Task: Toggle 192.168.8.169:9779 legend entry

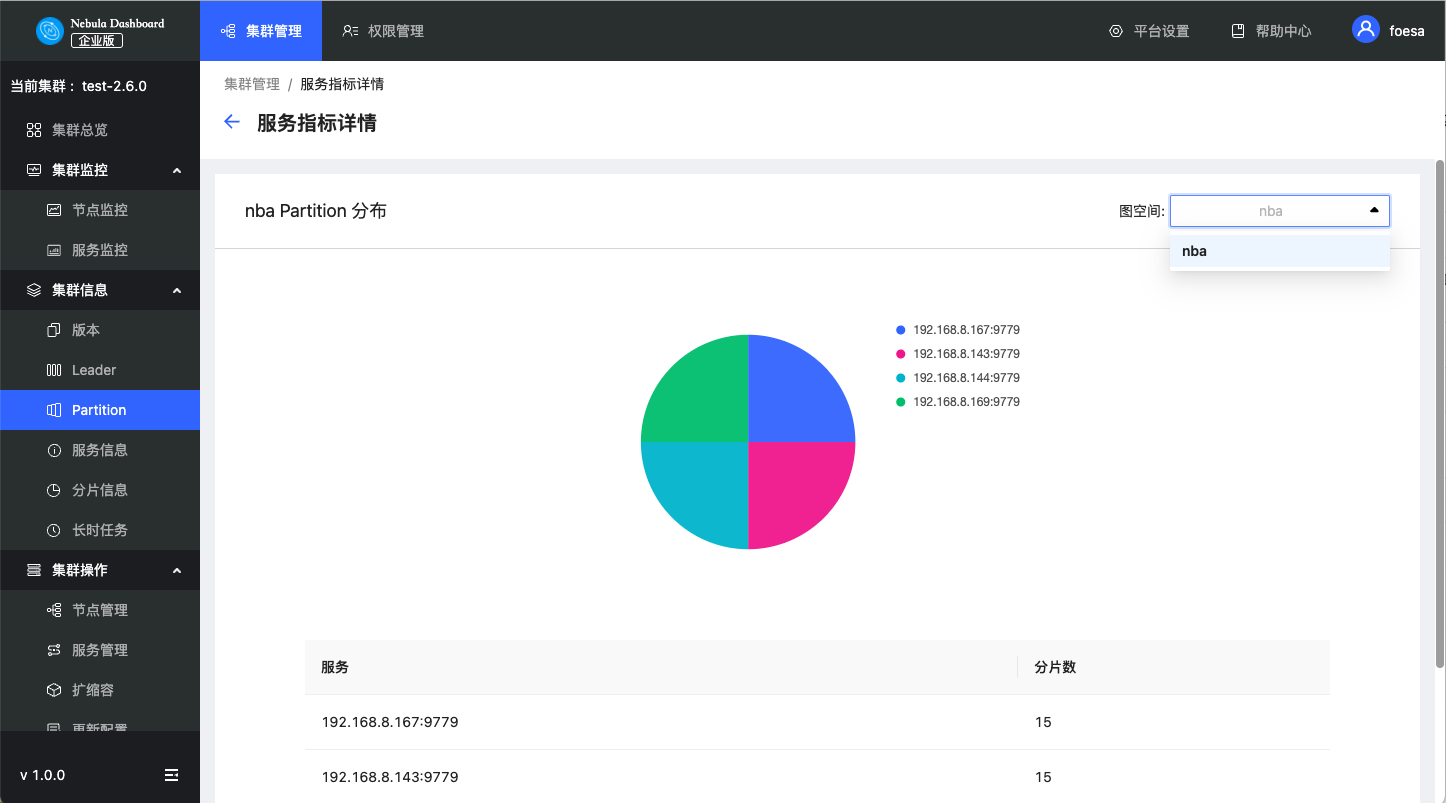Action: (x=958, y=402)
